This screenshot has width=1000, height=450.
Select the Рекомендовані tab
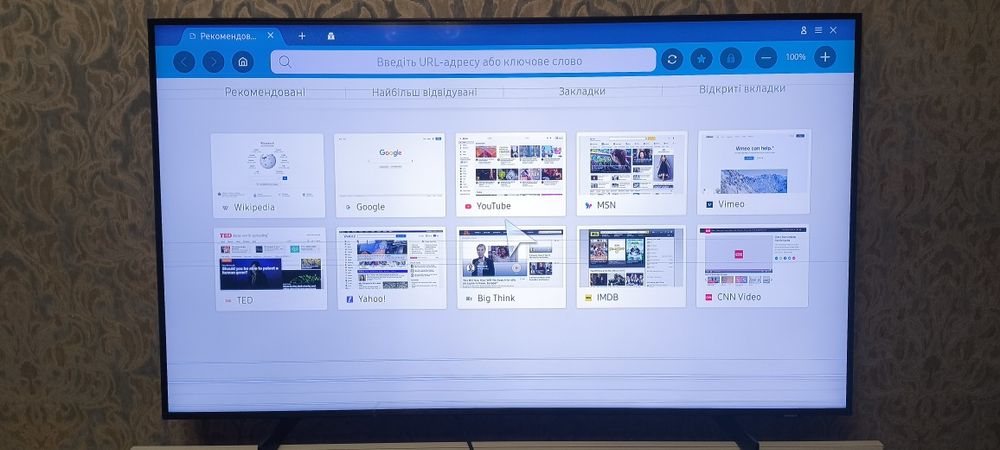(265, 92)
